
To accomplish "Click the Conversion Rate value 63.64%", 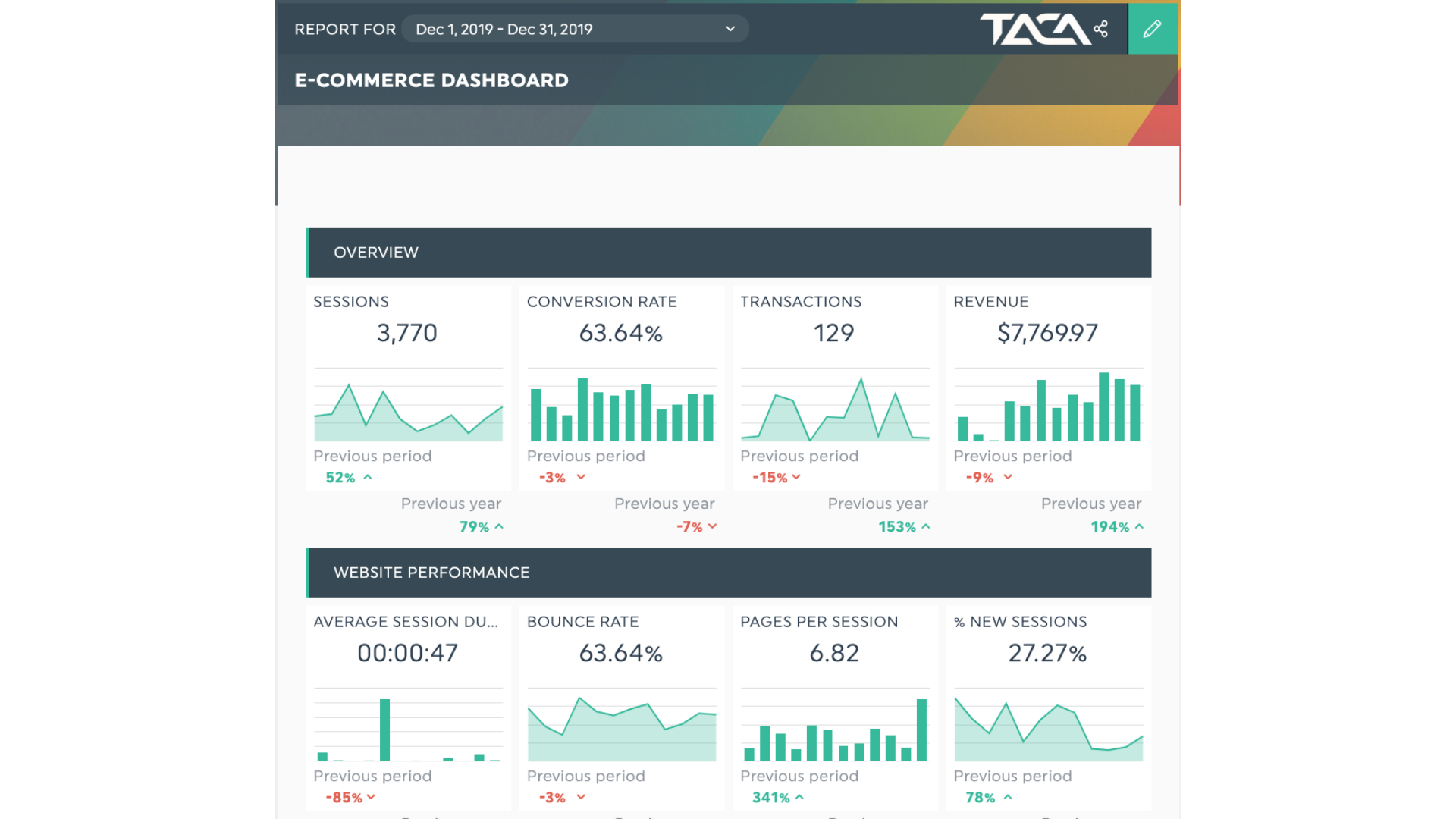I will pyautogui.click(x=621, y=333).
